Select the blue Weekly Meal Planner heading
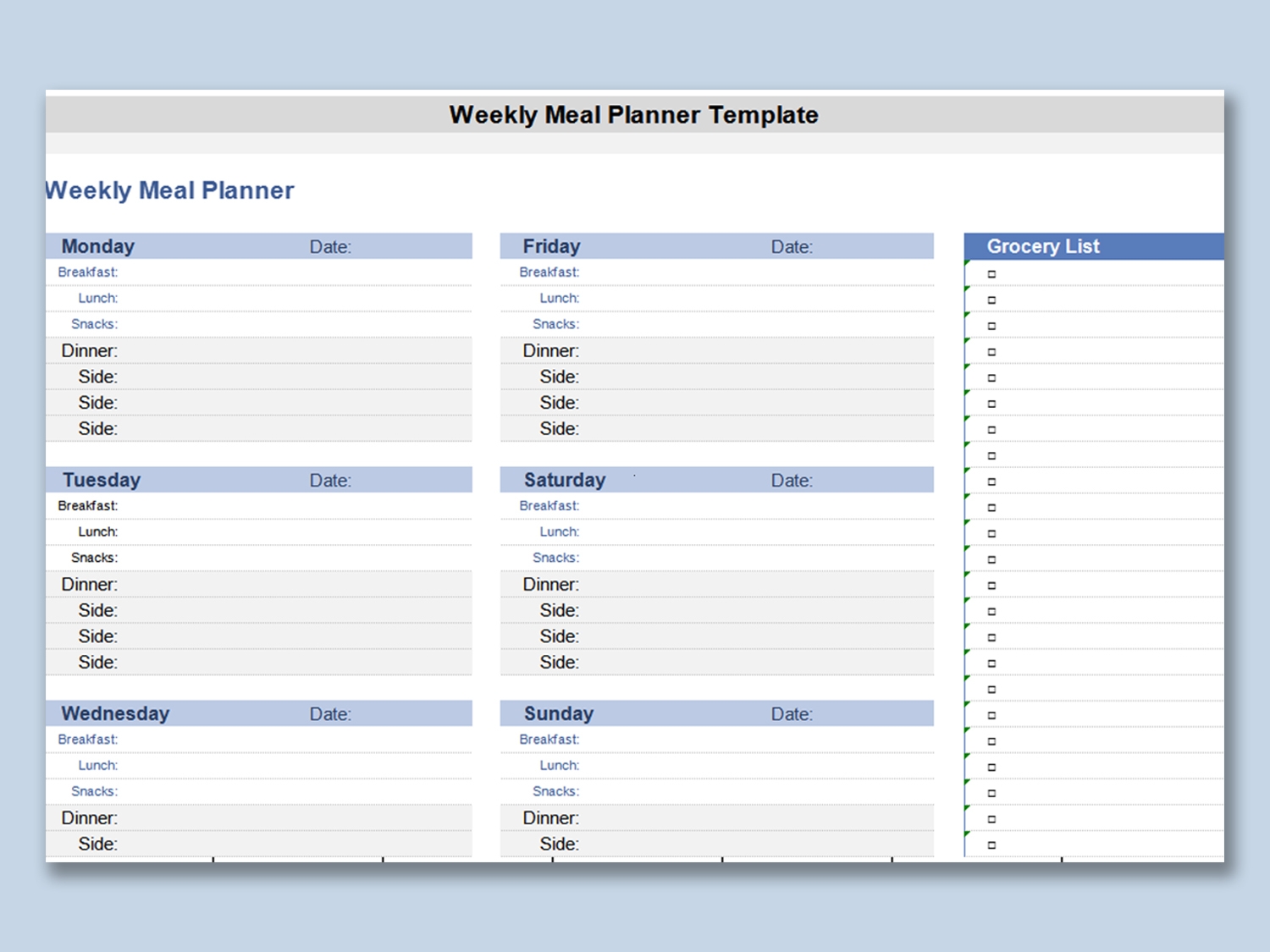Image resolution: width=1270 pixels, height=952 pixels. tap(169, 190)
